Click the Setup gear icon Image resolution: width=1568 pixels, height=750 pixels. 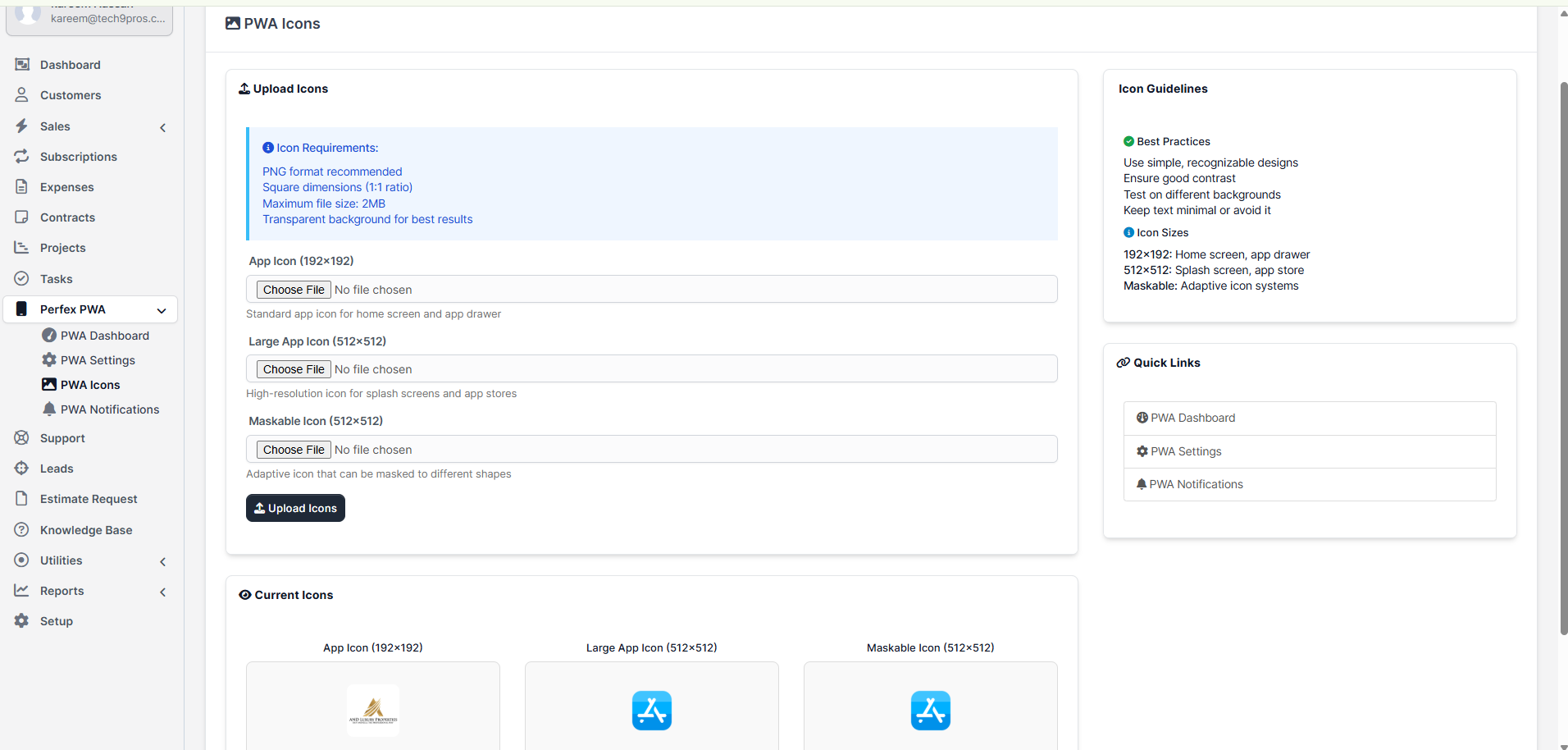22,620
